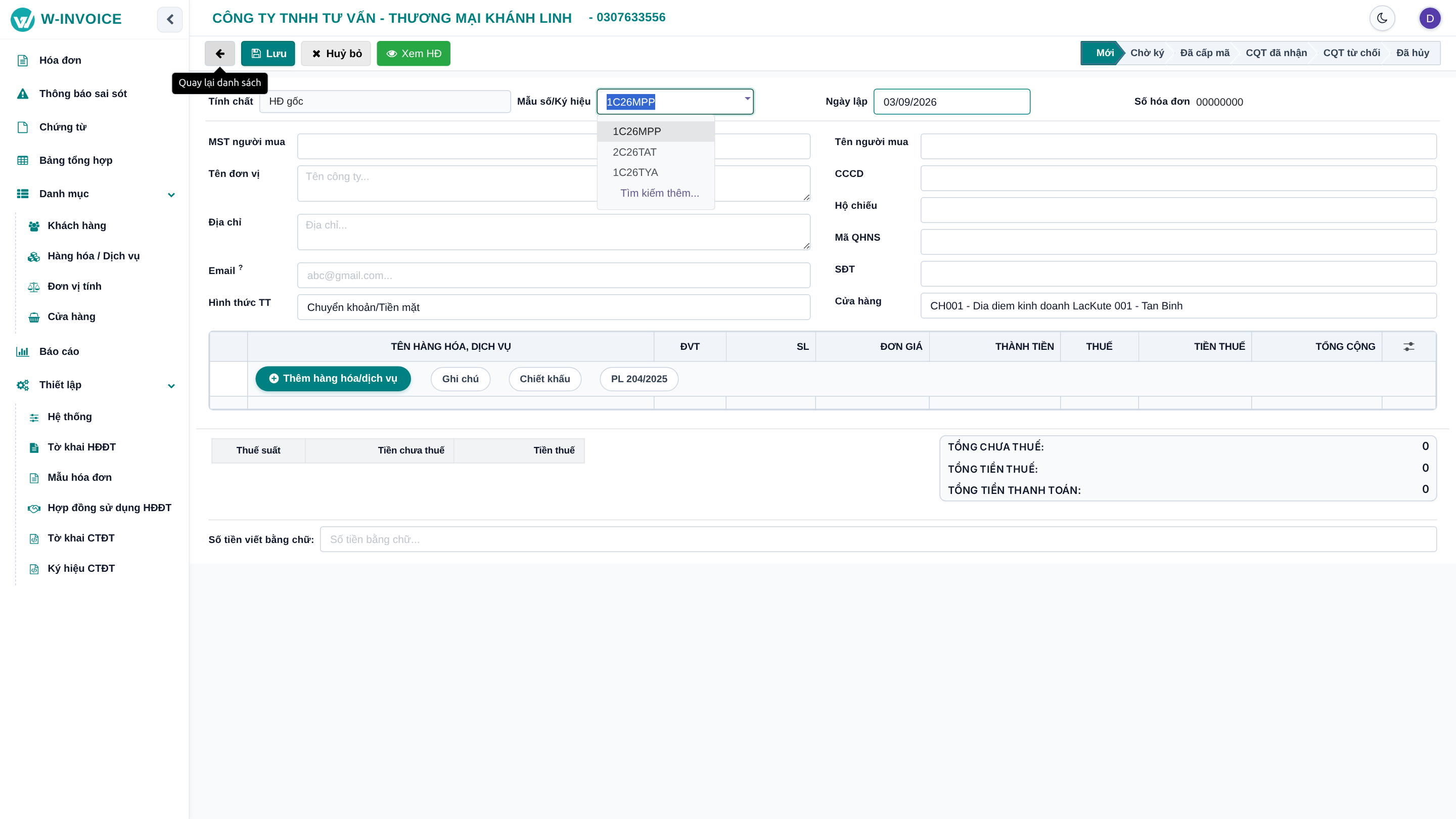Viewport: 1456px width, 819px height.
Task: Click the PL 204/2025 button
Action: click(x=639, y=379)
